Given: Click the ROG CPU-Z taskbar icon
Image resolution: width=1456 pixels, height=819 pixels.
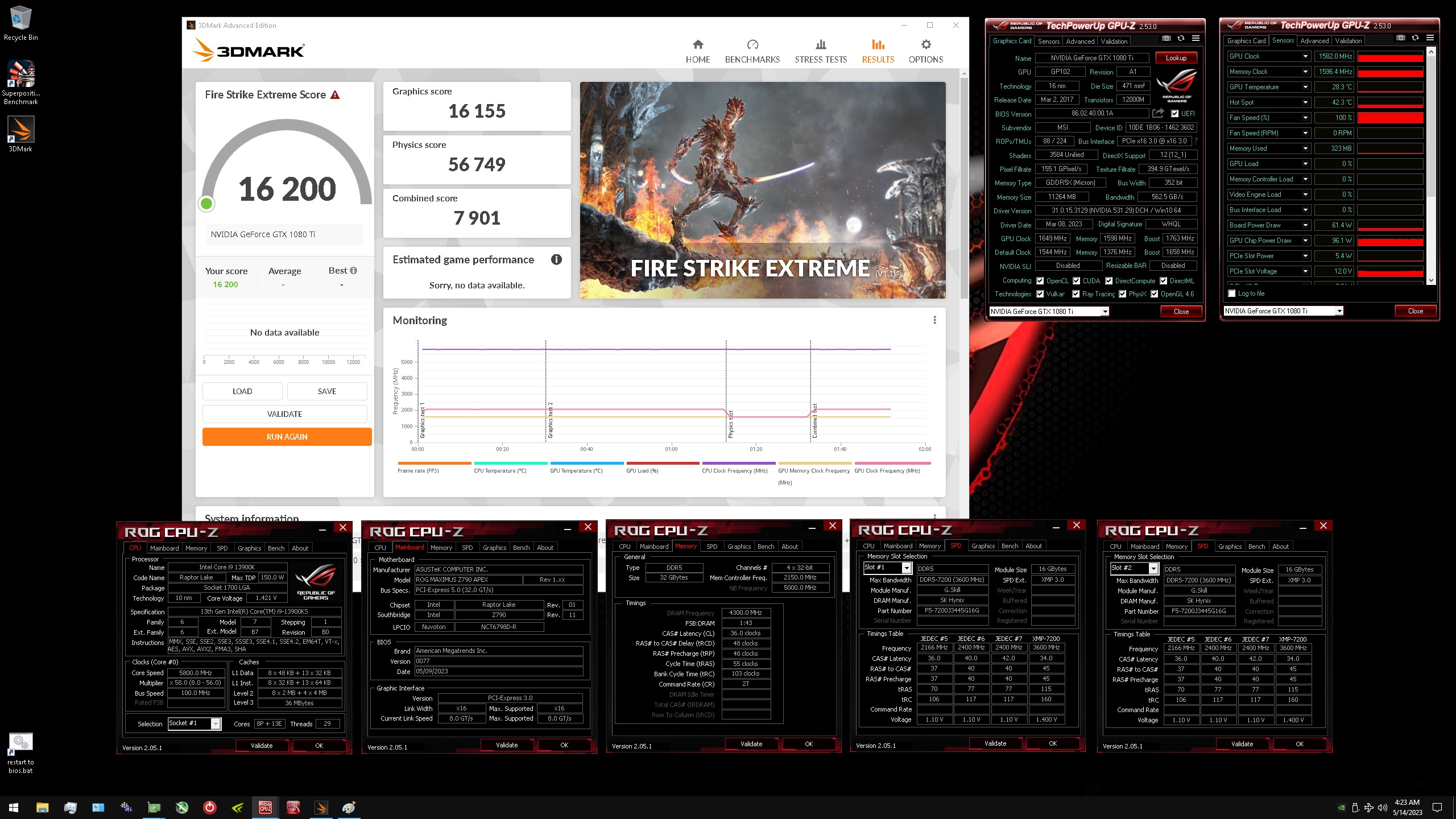Looking at the screenshot, I should [266, 808].
